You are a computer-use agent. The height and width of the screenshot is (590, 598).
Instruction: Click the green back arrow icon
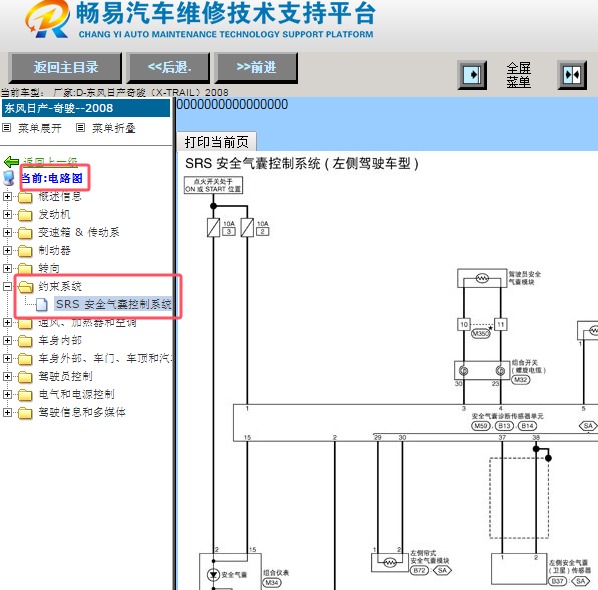[x=11, y=162]
